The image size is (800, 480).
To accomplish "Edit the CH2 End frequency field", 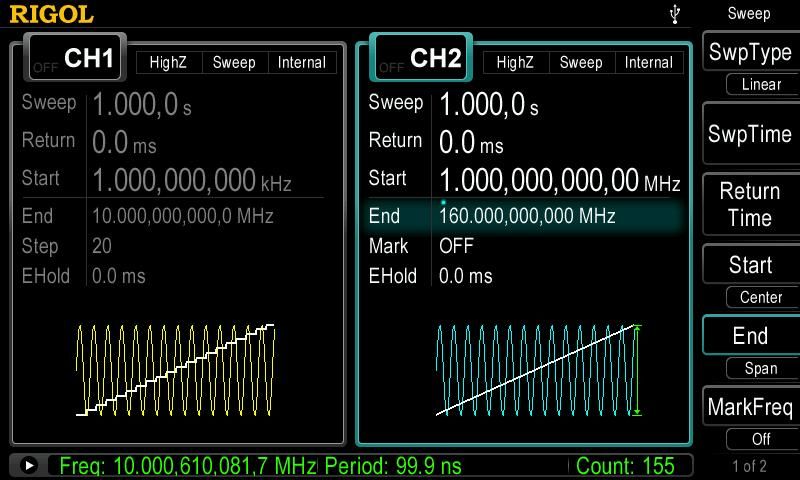I will (x=527, y=216).
